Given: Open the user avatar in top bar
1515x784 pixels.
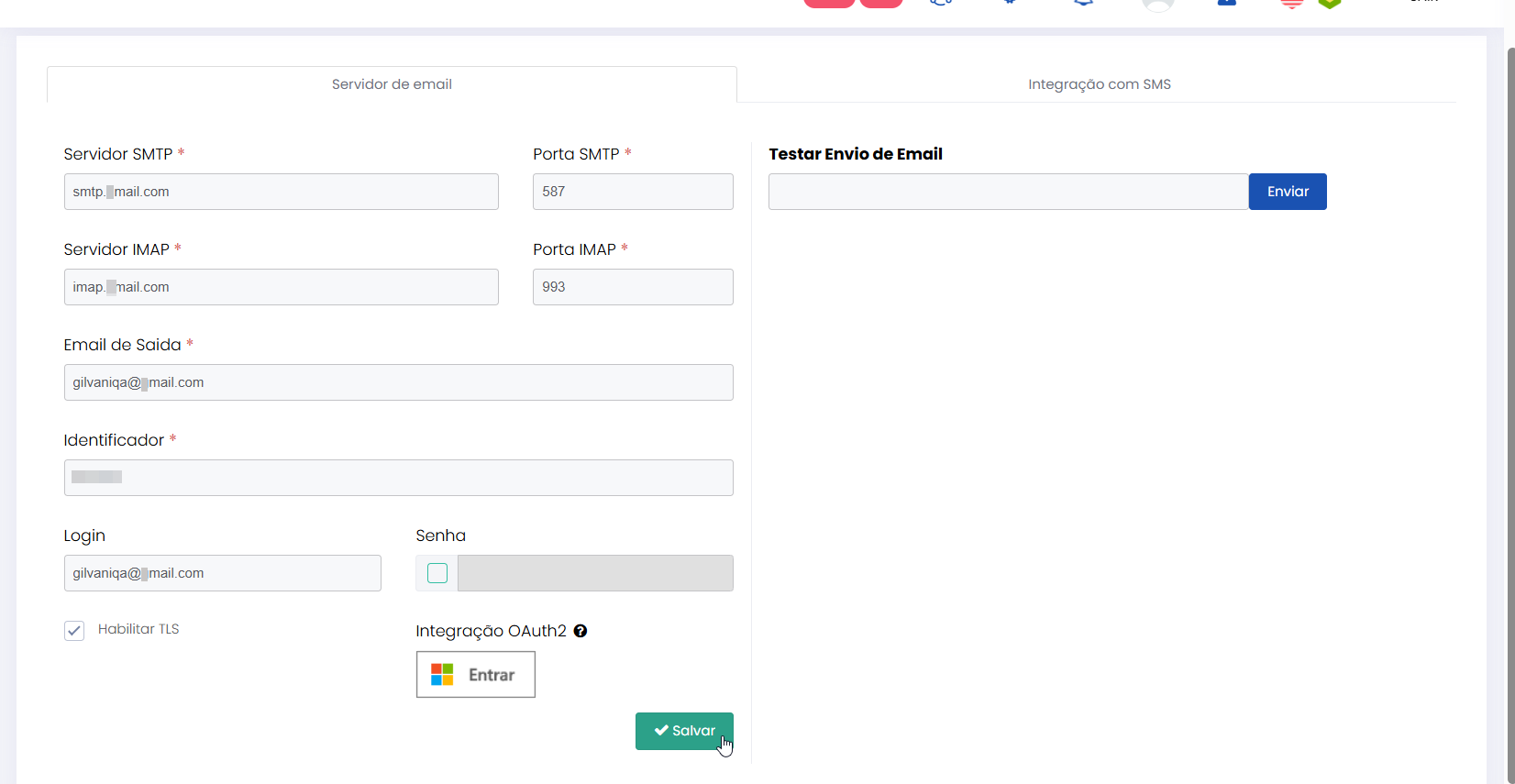Looking at the screenshot, I should [x=1158, y=5].
